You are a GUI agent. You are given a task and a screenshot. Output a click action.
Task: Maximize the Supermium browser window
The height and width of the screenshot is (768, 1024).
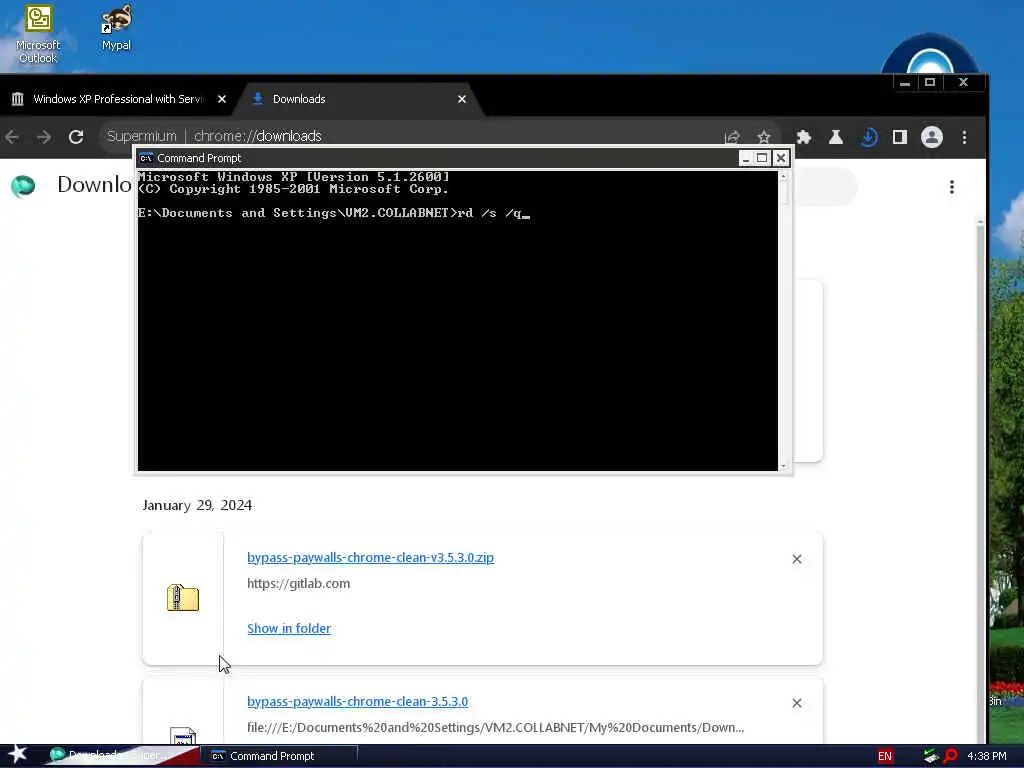(x=930, y=82)
